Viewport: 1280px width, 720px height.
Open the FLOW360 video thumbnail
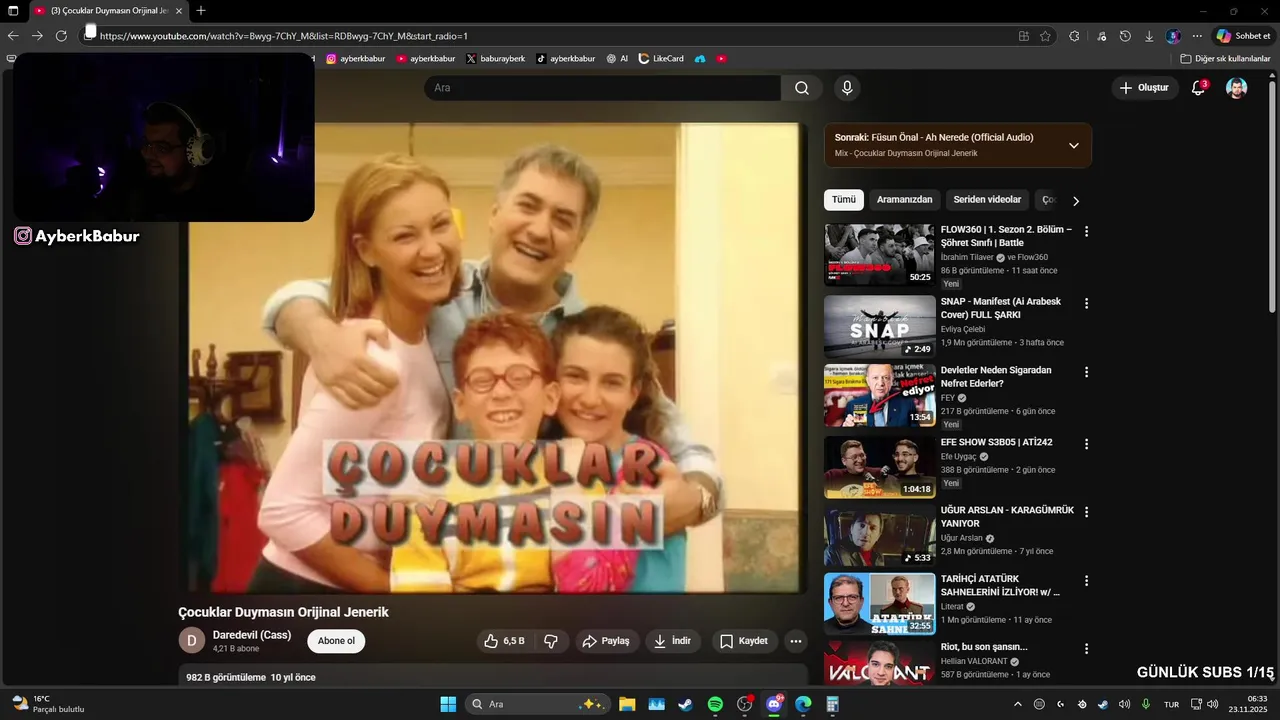[x=880, y=254]
